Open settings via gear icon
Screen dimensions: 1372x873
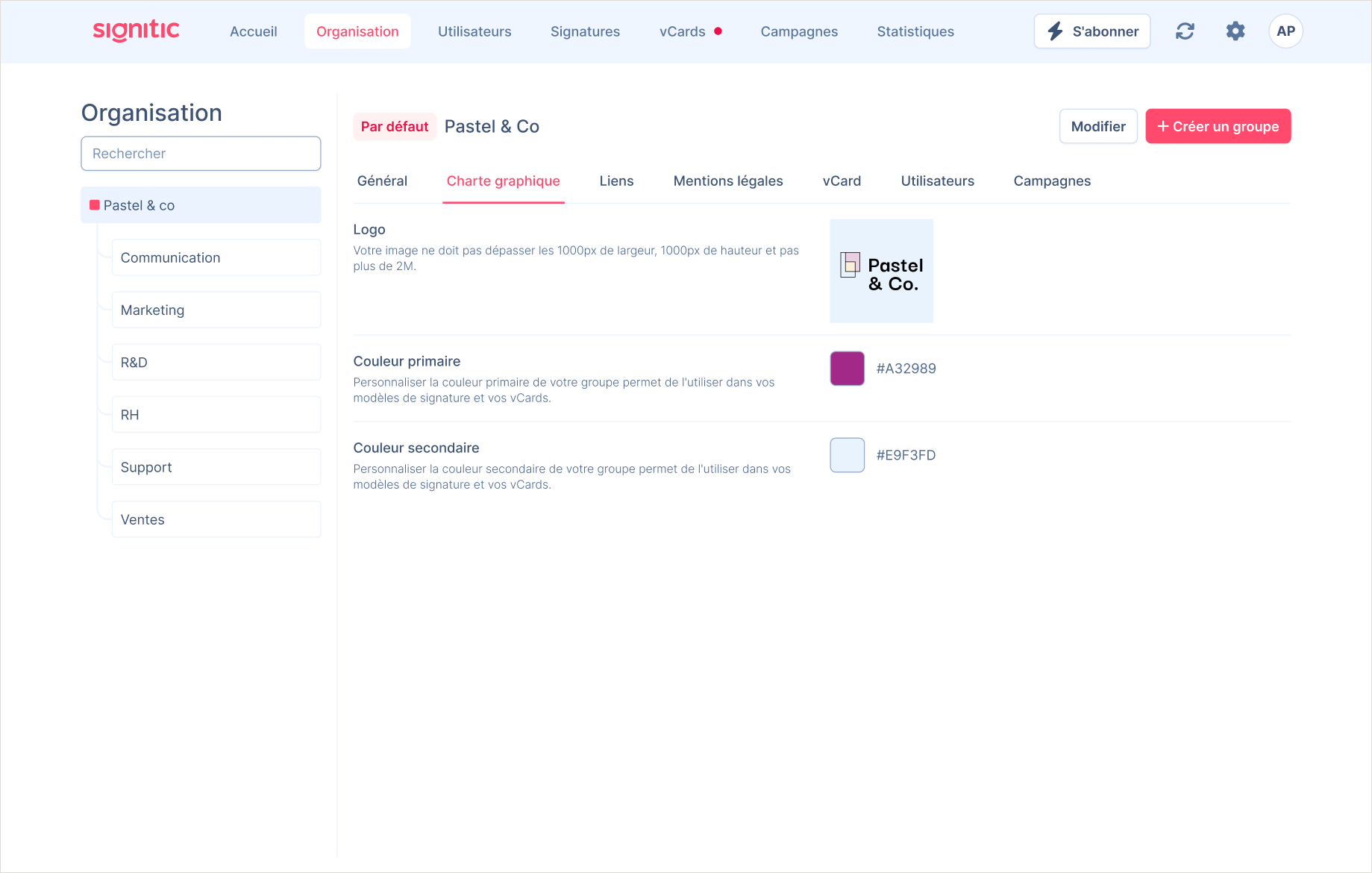[x=1235, y=31]
